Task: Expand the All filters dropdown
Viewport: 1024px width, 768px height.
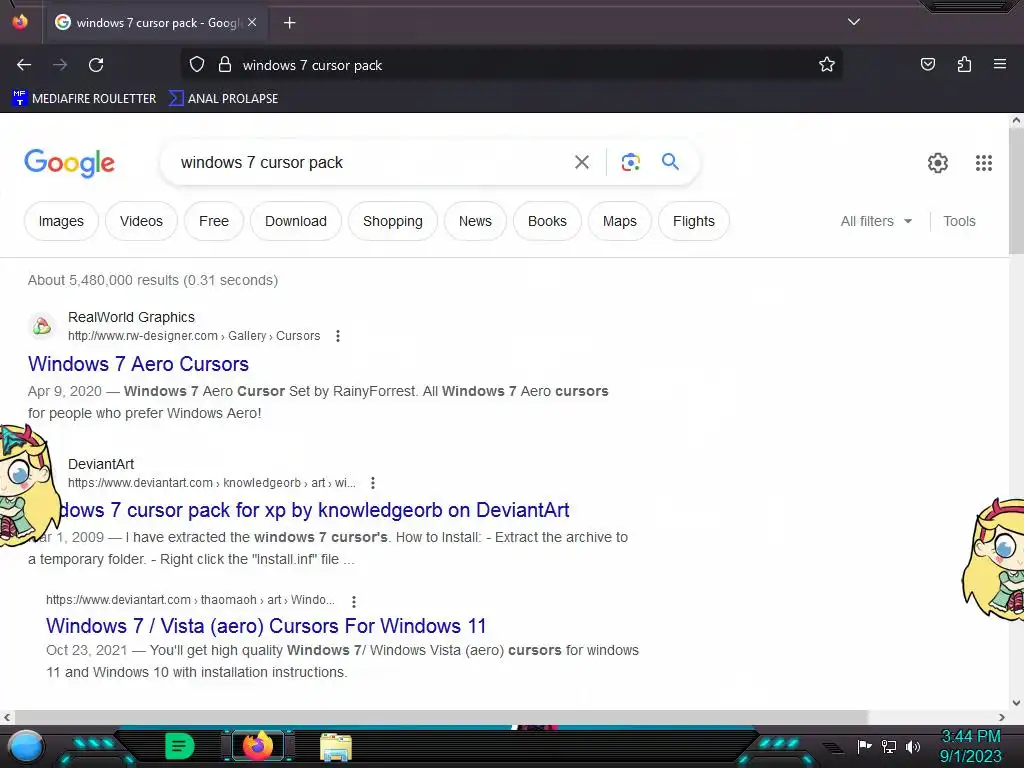Action: tap(876, 221)
